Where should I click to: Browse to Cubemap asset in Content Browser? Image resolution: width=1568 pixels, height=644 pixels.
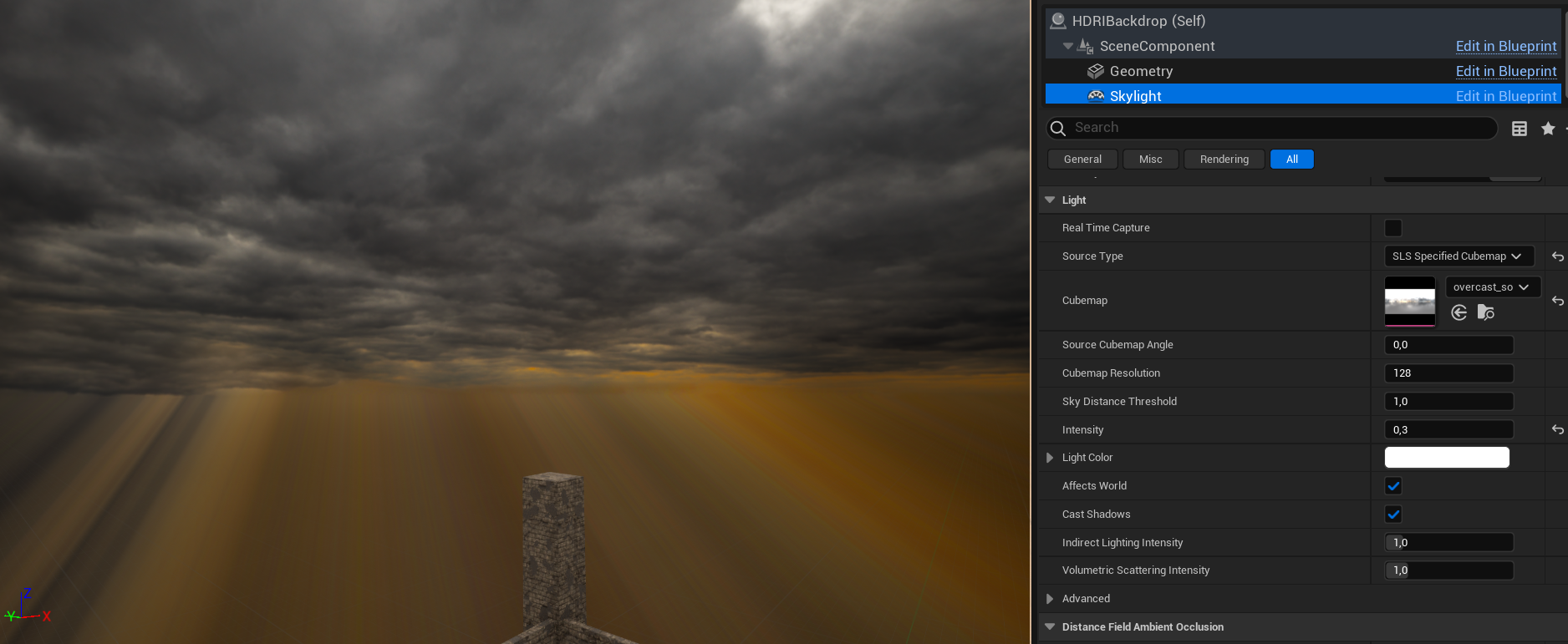(1486, 312)
